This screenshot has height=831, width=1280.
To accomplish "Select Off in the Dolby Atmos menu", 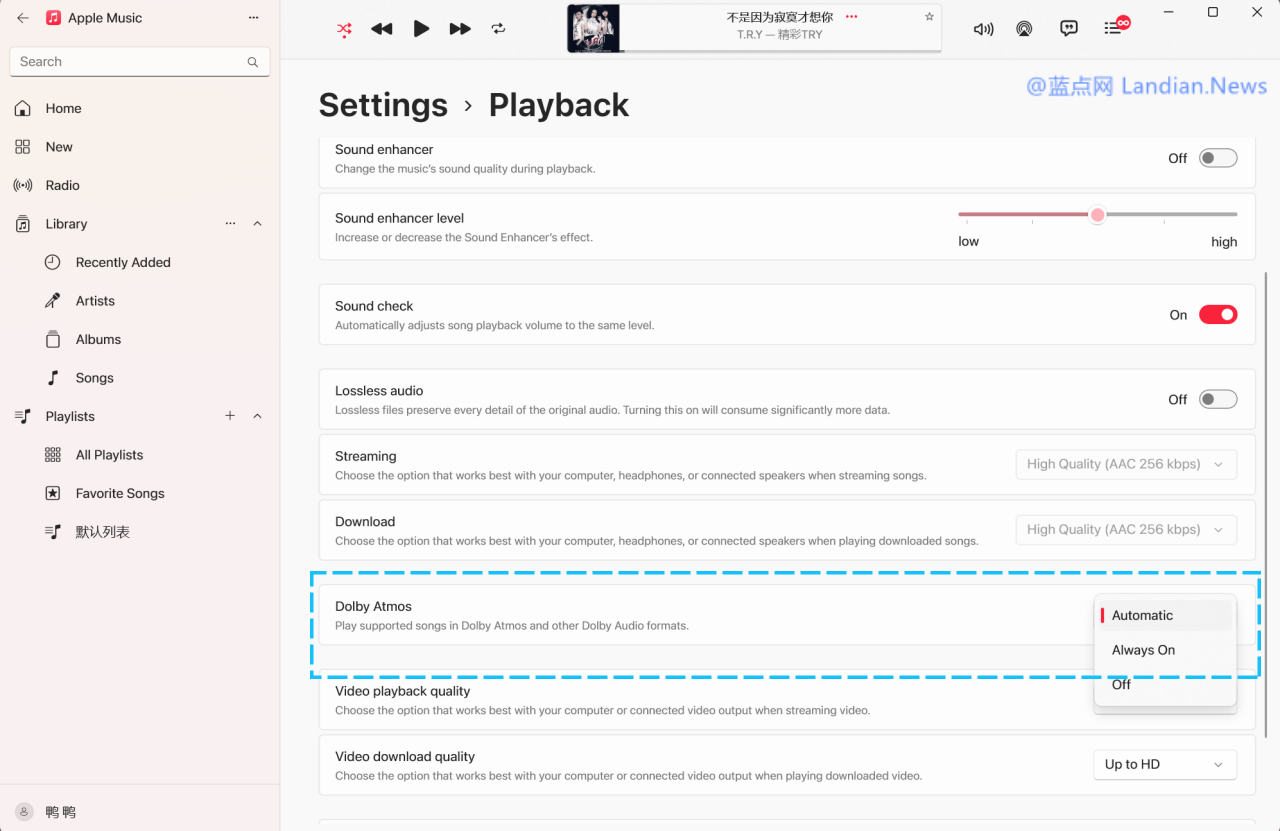I will [1165, 685].
